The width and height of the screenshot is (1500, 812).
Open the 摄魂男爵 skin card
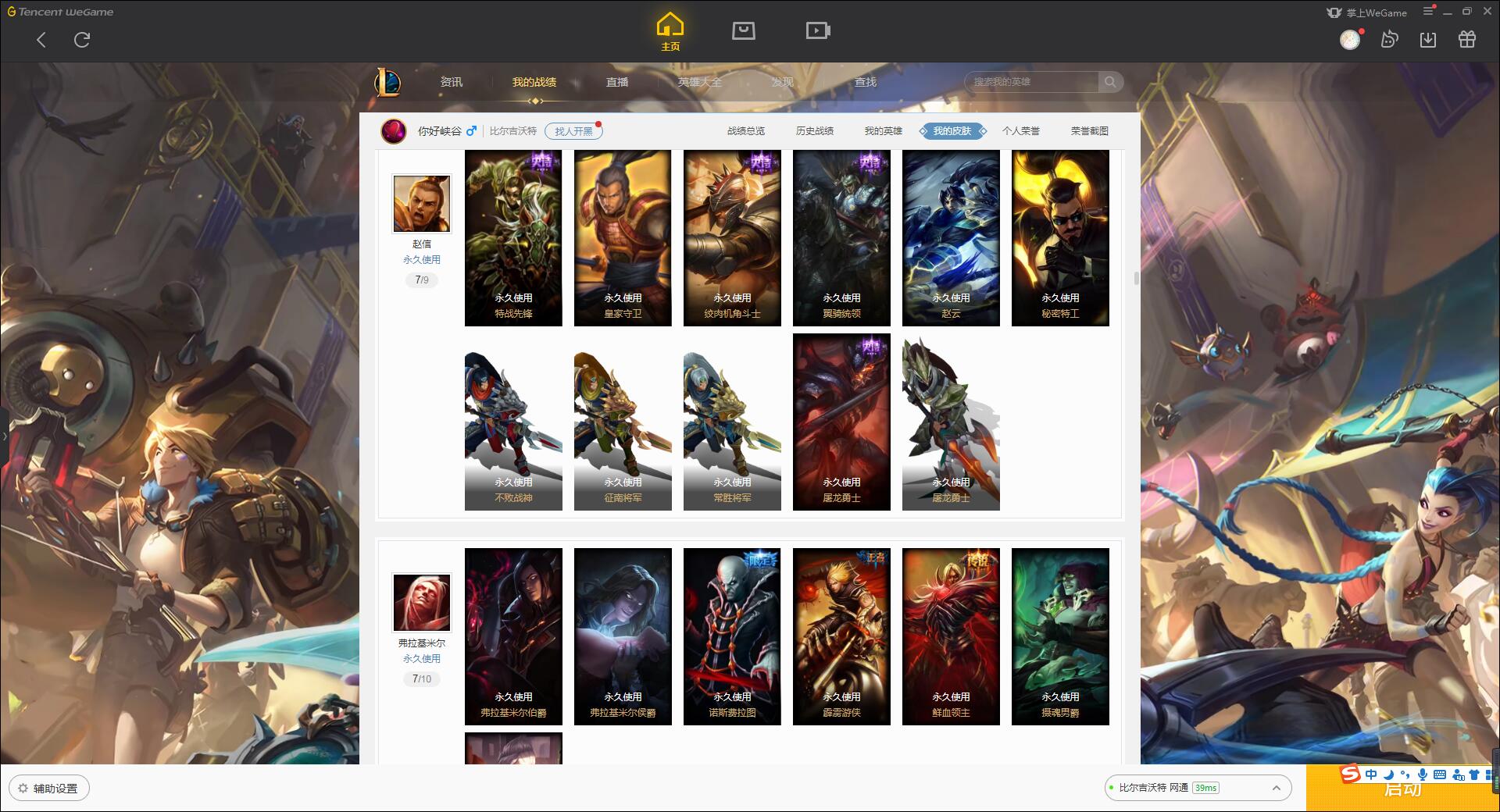1060,636
